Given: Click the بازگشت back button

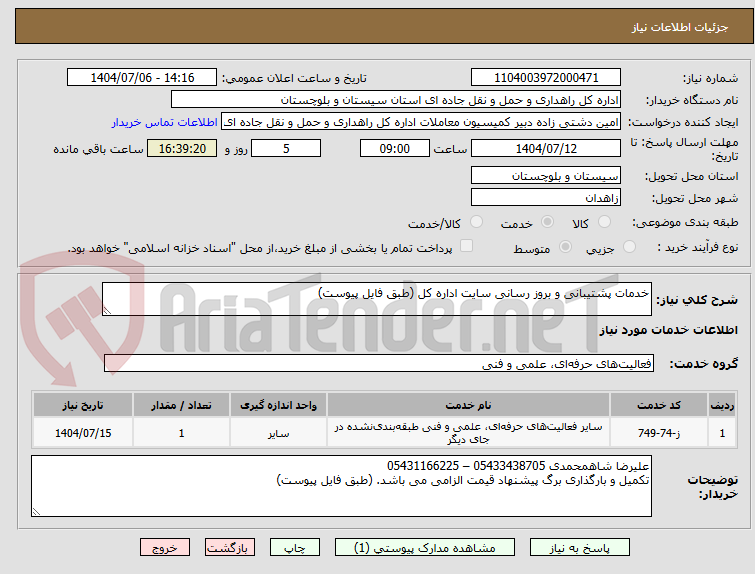Looking at the screenshot, I should 230,548.
